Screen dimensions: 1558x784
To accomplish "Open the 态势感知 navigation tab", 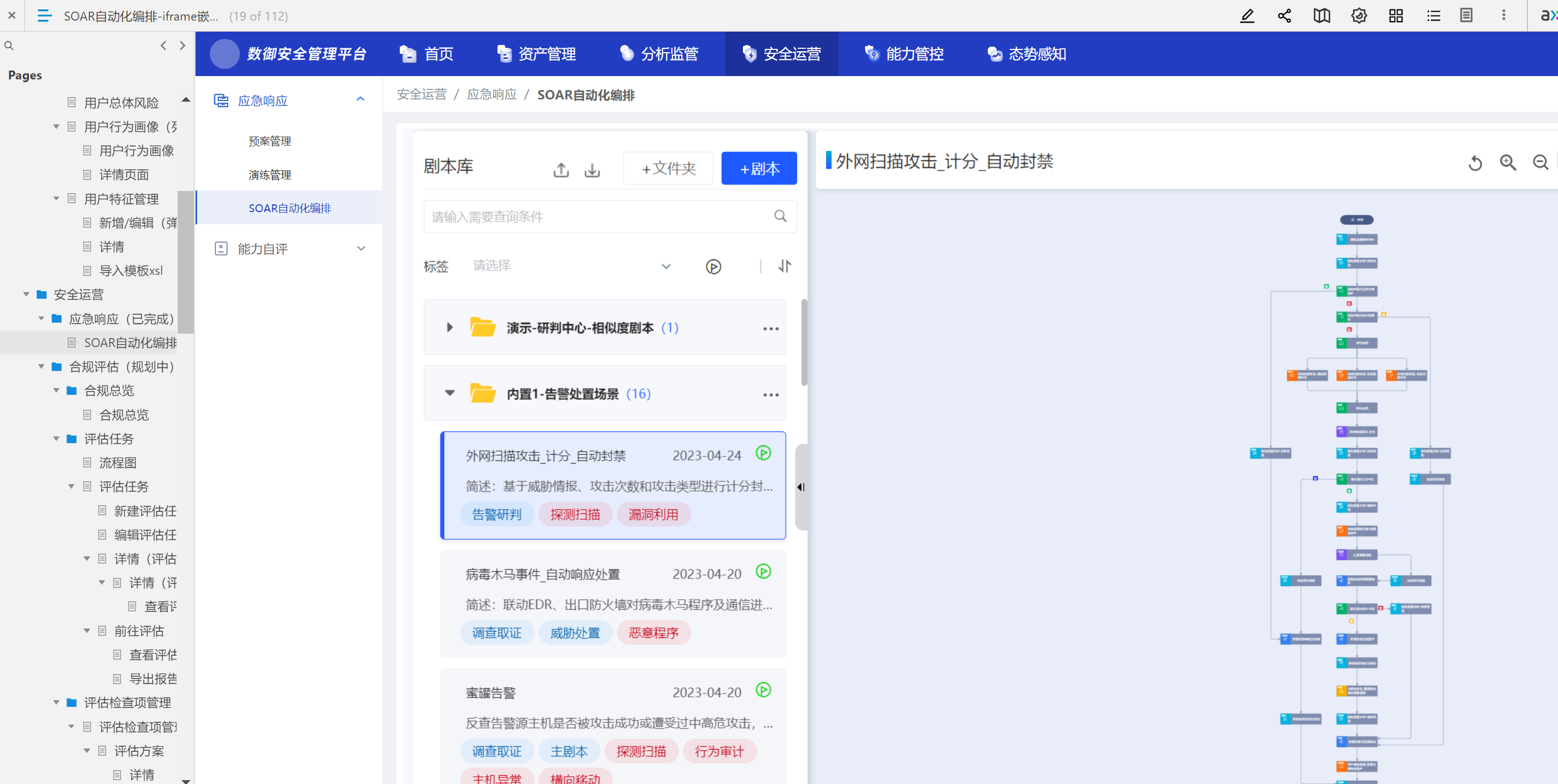I will (1027, 54).
